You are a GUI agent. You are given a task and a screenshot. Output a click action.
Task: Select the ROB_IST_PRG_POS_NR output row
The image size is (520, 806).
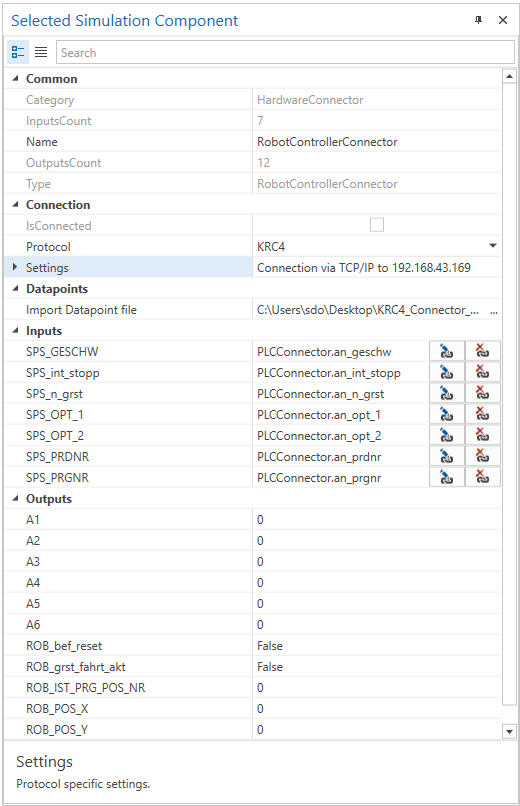252,688
